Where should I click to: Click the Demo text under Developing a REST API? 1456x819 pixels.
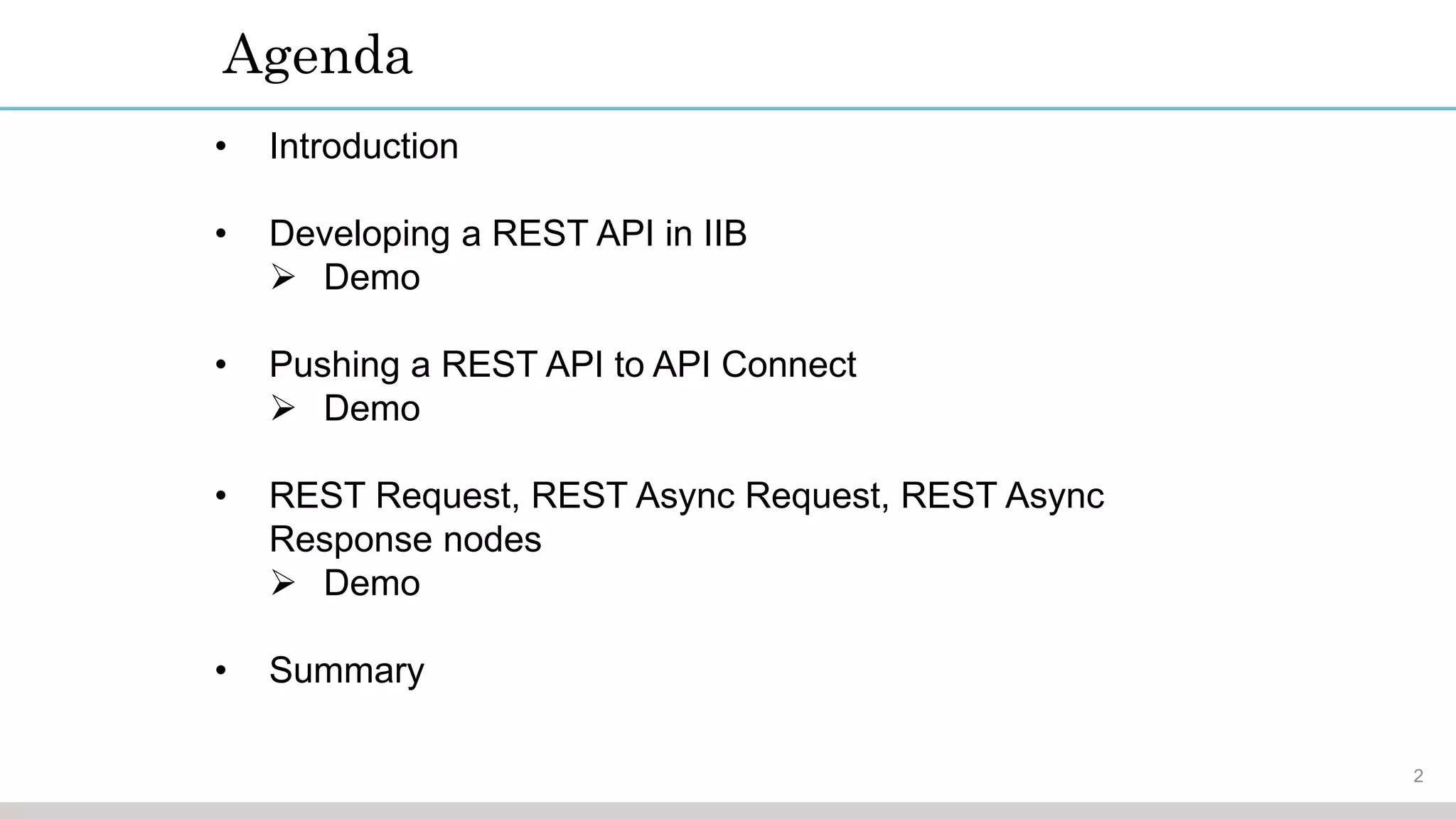[x=372, y=277]
